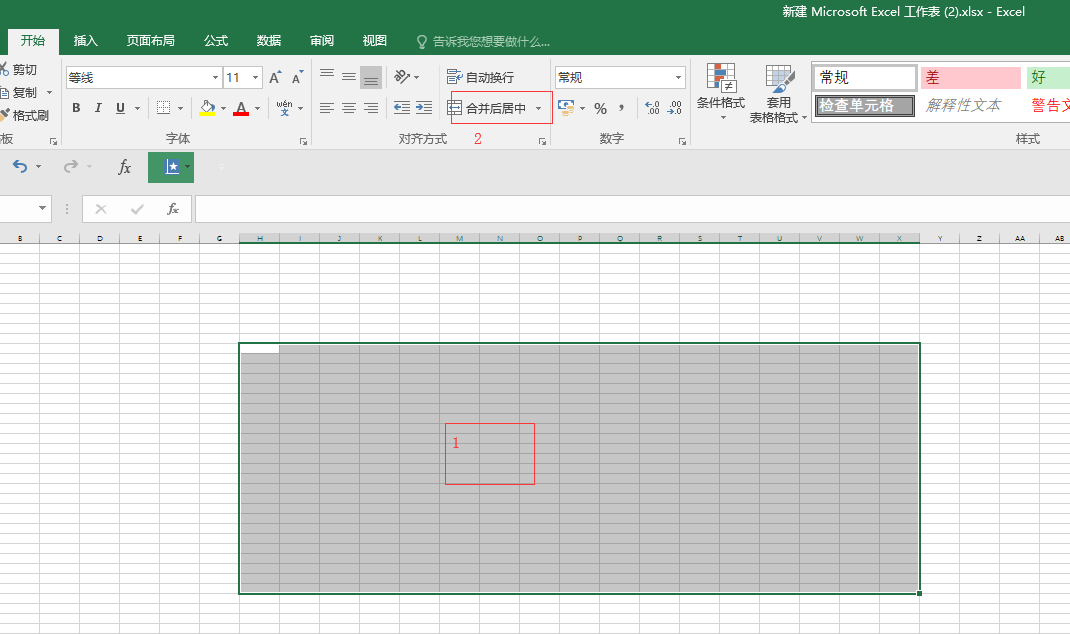The height and width of the screenshot is (634, 1070).
Task: Increase font size with larger A icon
Action: click(x=275, y=78)
